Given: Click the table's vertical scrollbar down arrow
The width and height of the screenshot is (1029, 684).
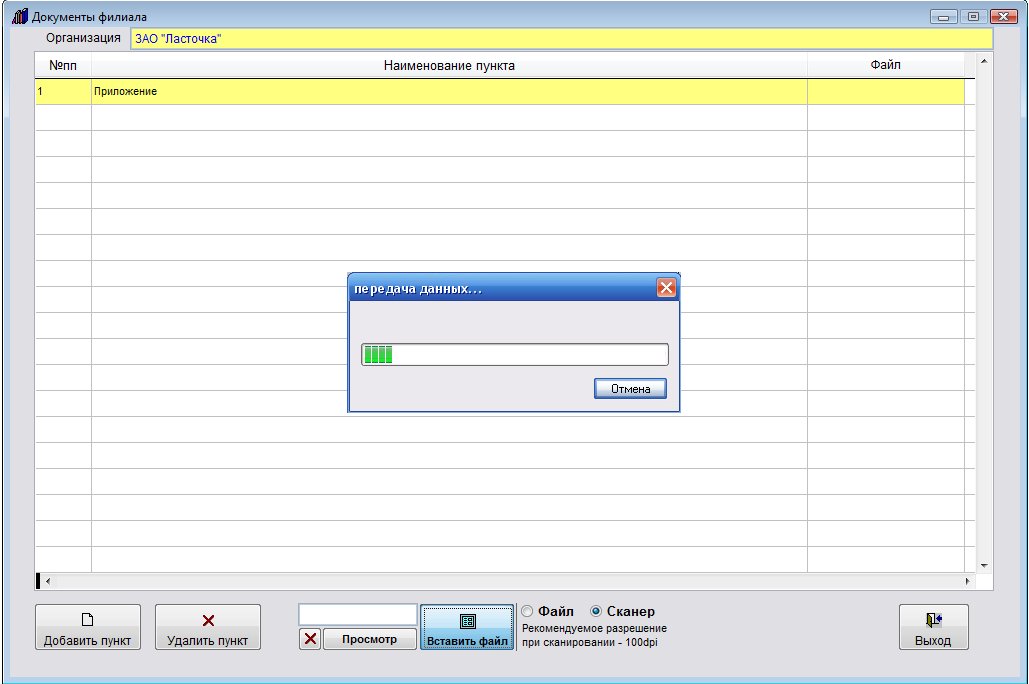Looking at the screenshot, I should 984,565.
